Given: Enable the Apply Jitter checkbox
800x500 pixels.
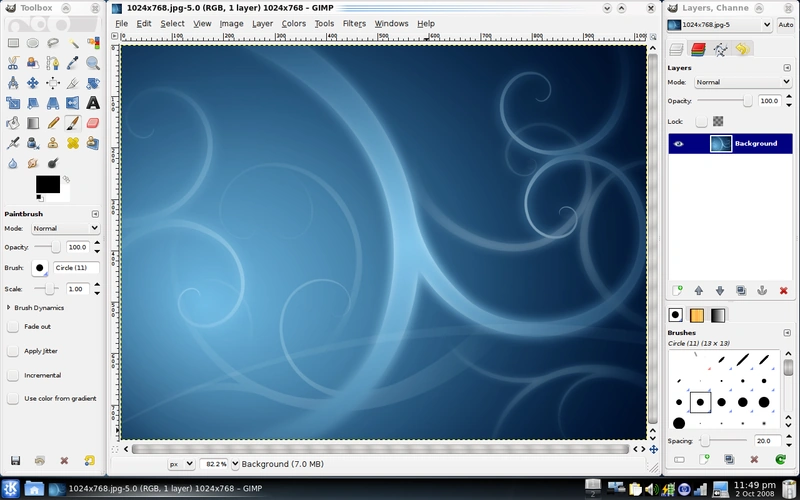Looking at the screenshot, I should [13, 351].
